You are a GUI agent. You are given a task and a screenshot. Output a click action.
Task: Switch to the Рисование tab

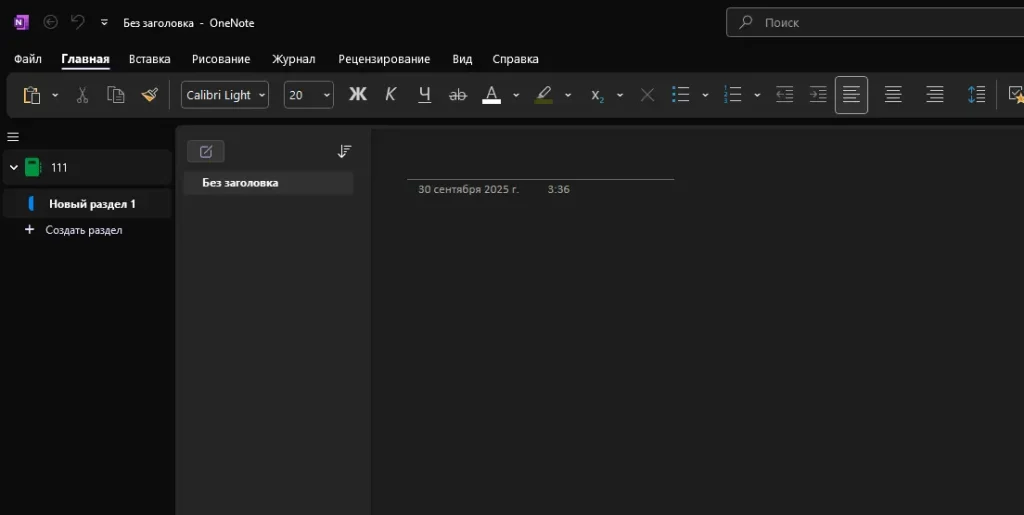tap(221, 59)
